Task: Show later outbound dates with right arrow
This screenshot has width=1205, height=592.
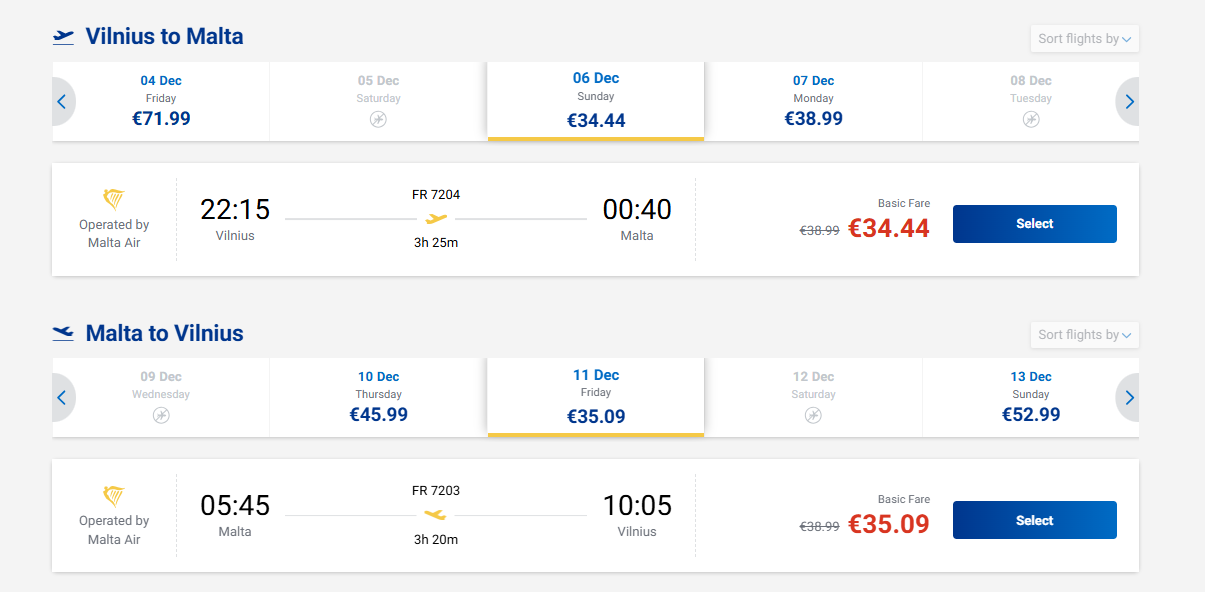Action: tap(1129, 101)
